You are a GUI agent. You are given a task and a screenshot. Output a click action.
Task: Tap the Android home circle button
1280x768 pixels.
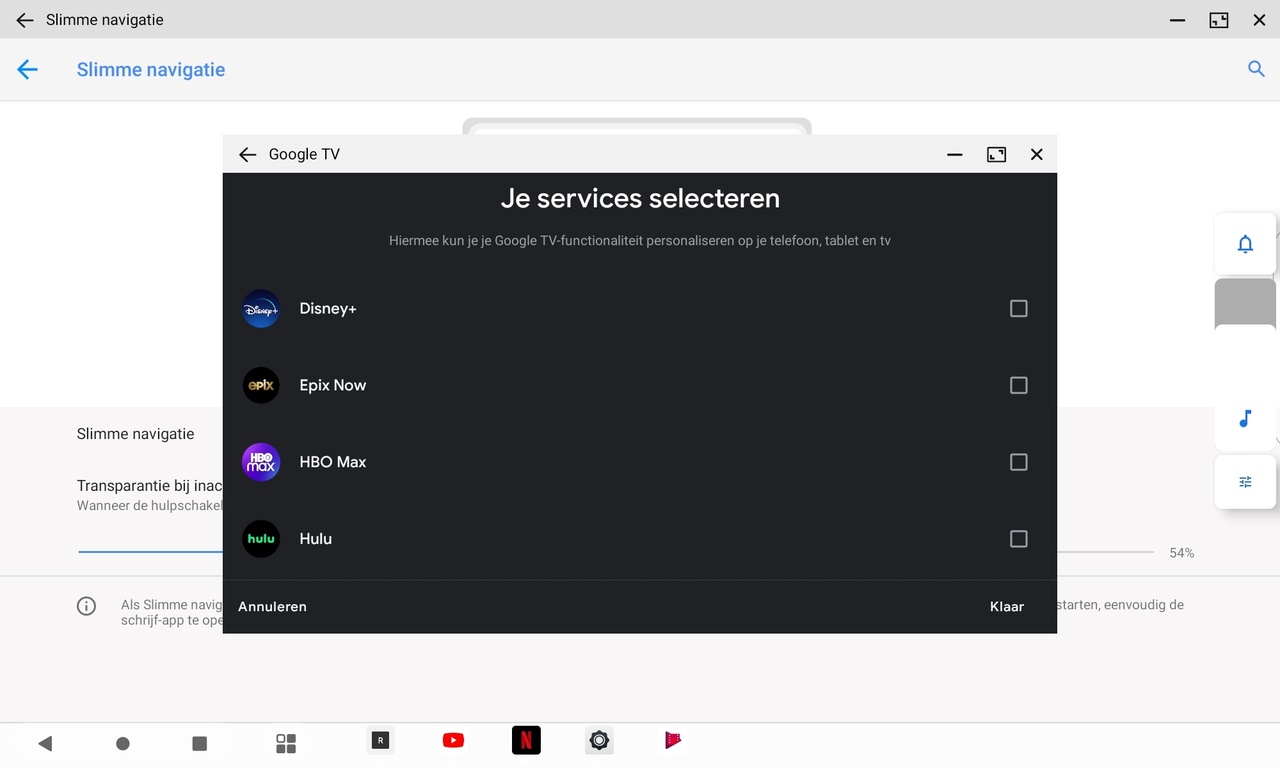coord(123,743)
